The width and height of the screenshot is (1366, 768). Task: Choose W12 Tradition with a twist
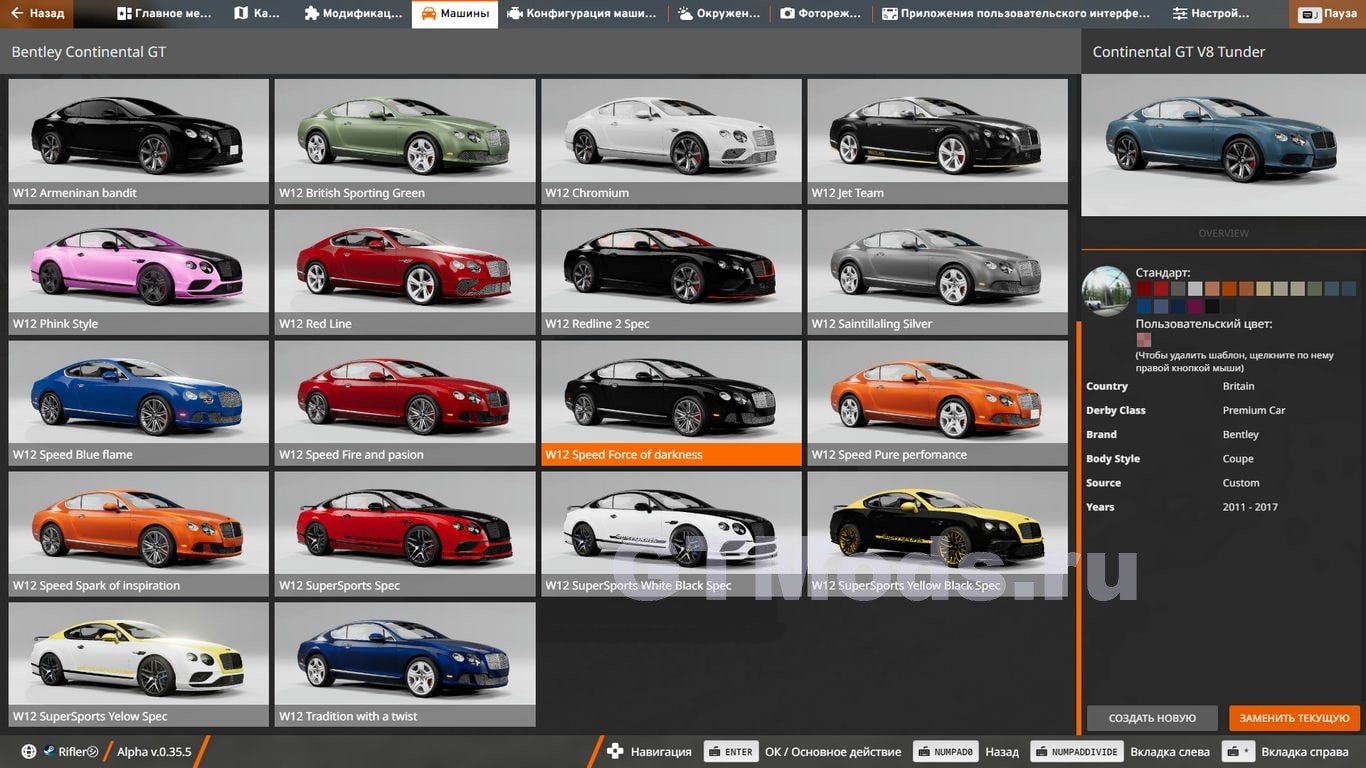tap(405, 665)
